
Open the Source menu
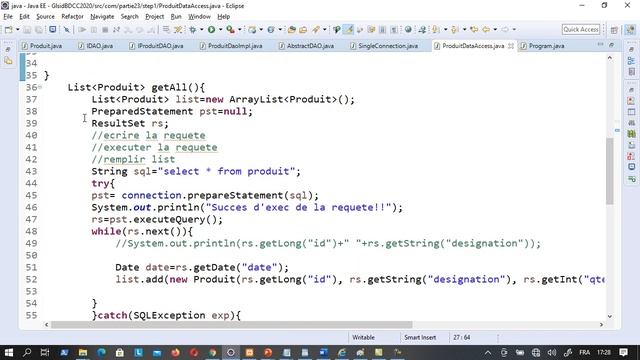45,17
